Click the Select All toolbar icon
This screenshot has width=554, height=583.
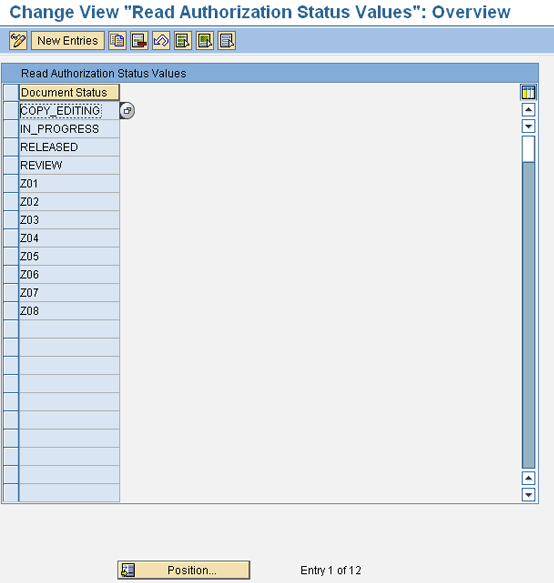(x=183, y=41)
